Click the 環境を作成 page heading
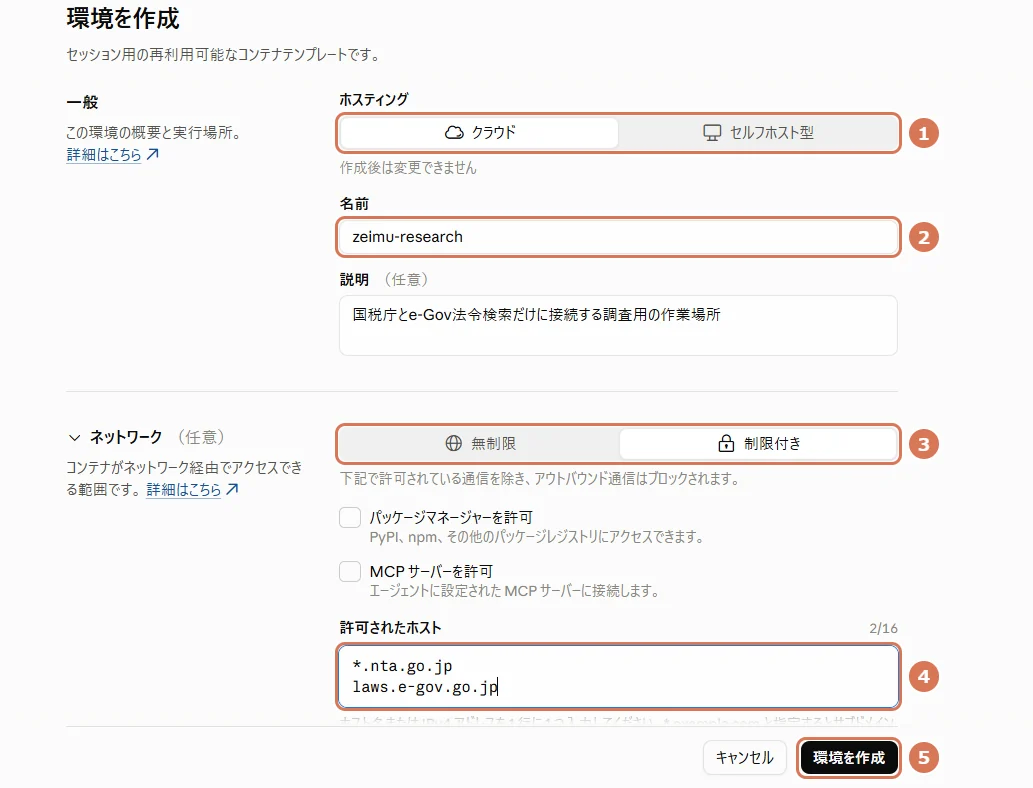Image resolution: width=1033 pixels, height=788 pixels. pyautogui.click(x=123, y=18)
